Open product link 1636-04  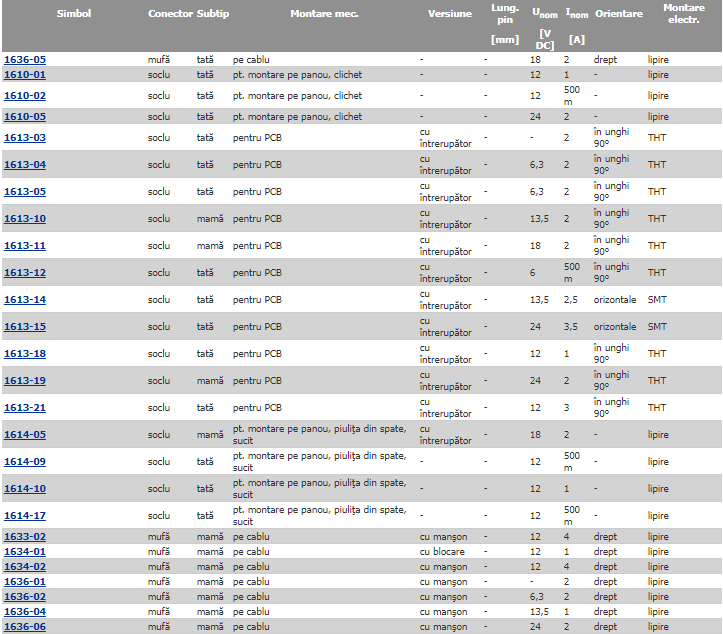25,612
